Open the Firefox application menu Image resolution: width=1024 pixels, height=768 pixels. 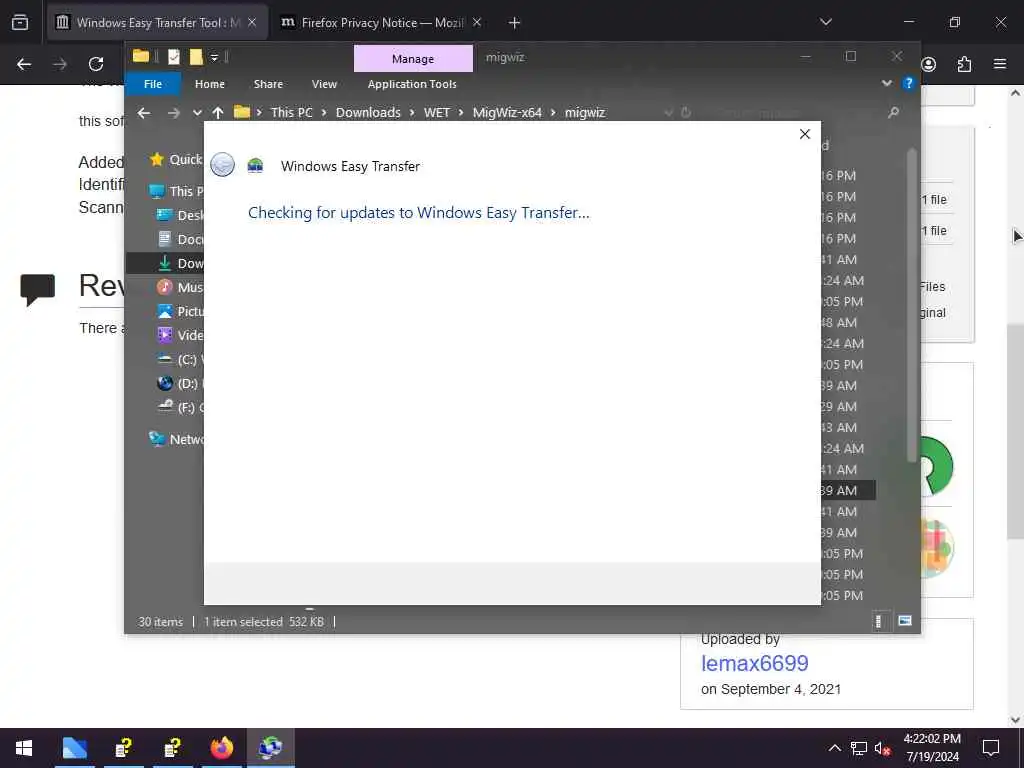coord(1000,64)
